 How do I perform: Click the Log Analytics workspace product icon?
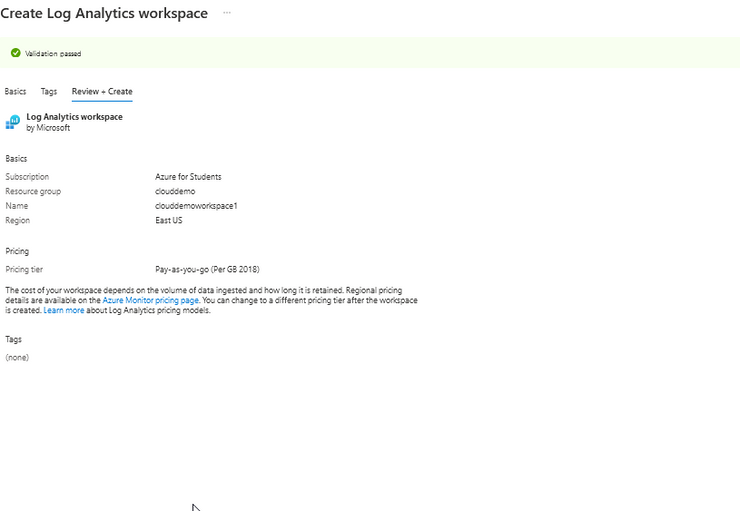tap(13, 122)
